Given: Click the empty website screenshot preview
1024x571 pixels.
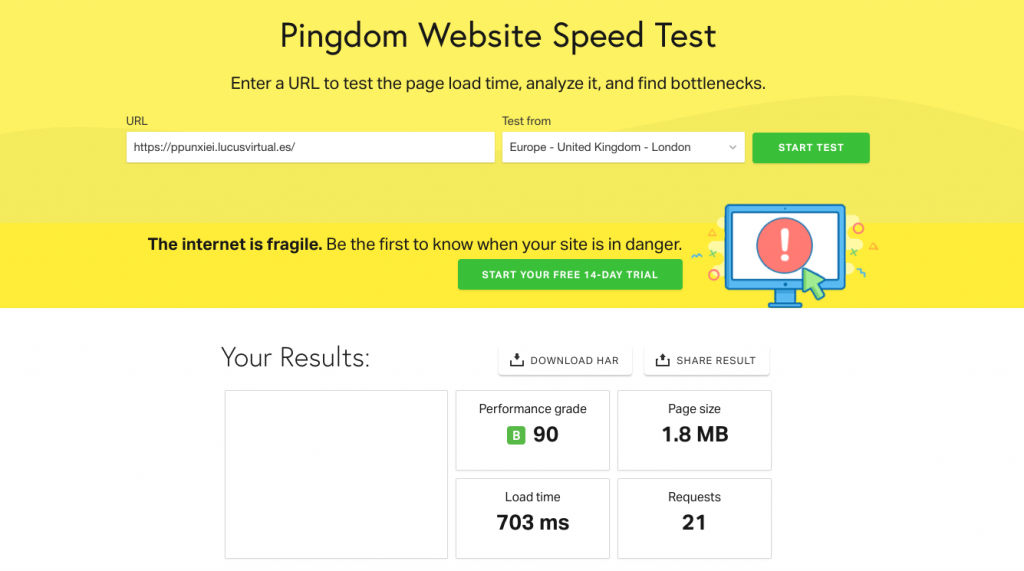Looking at the screenshot, I should (x=336, y=474).
